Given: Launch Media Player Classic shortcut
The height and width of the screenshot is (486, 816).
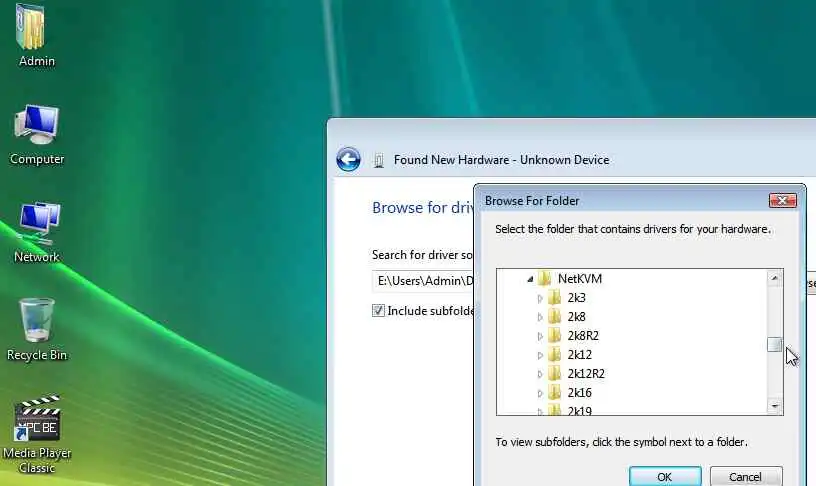Looking at the screenshot, I should click(x=37, y=418).
